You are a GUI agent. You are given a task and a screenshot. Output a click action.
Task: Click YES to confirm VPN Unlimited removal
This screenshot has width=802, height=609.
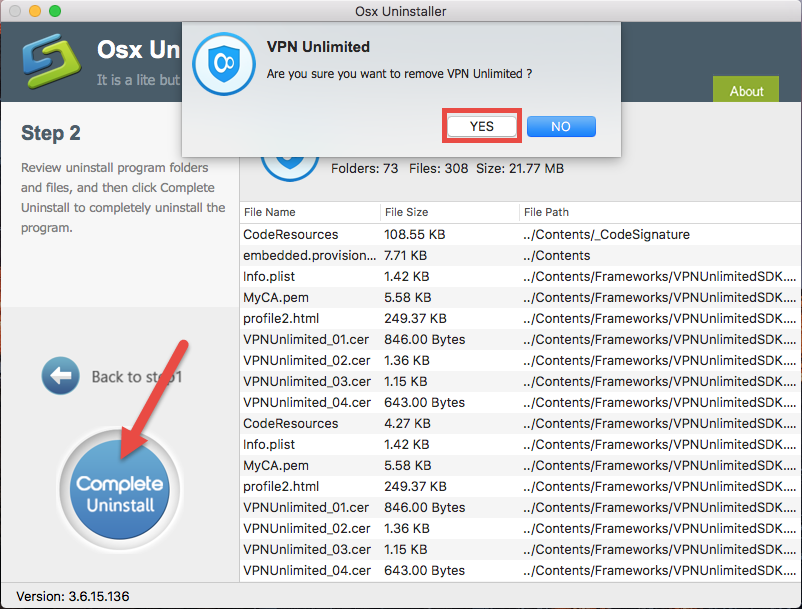[x=481, y=126]
